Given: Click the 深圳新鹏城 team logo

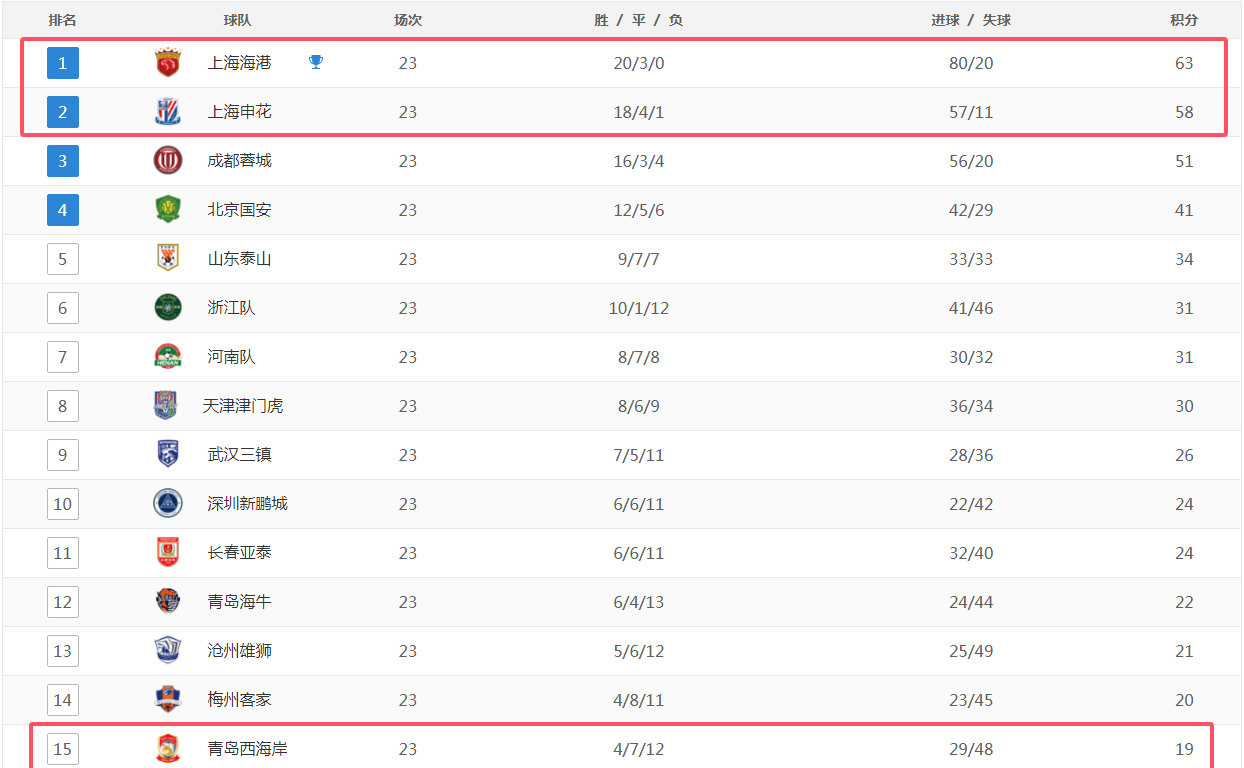Looking at the screenshot, I should point(168,504).
